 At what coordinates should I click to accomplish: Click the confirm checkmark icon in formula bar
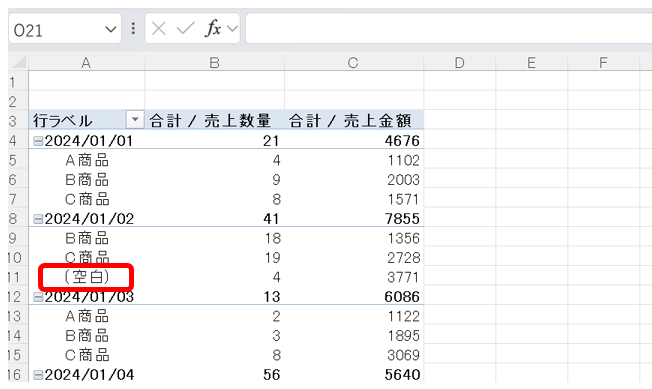click(x=185, y=29)
